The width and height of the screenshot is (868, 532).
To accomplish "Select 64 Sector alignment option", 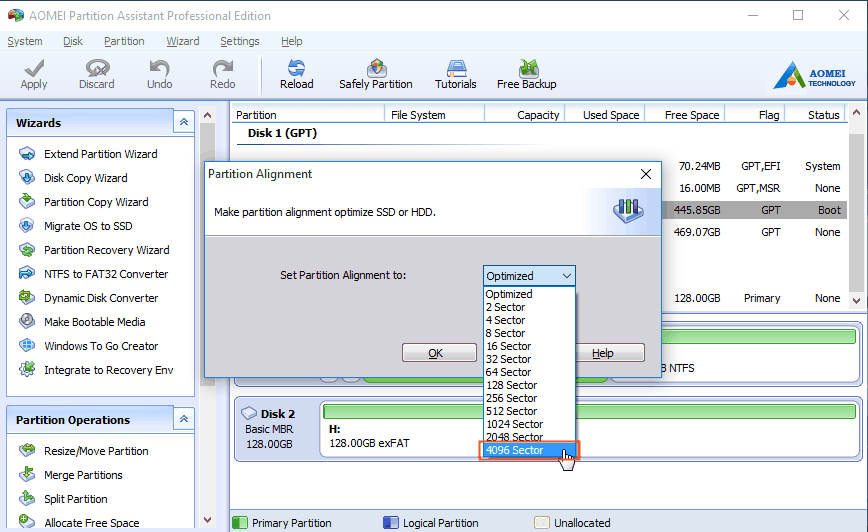I will click(529, 372).
